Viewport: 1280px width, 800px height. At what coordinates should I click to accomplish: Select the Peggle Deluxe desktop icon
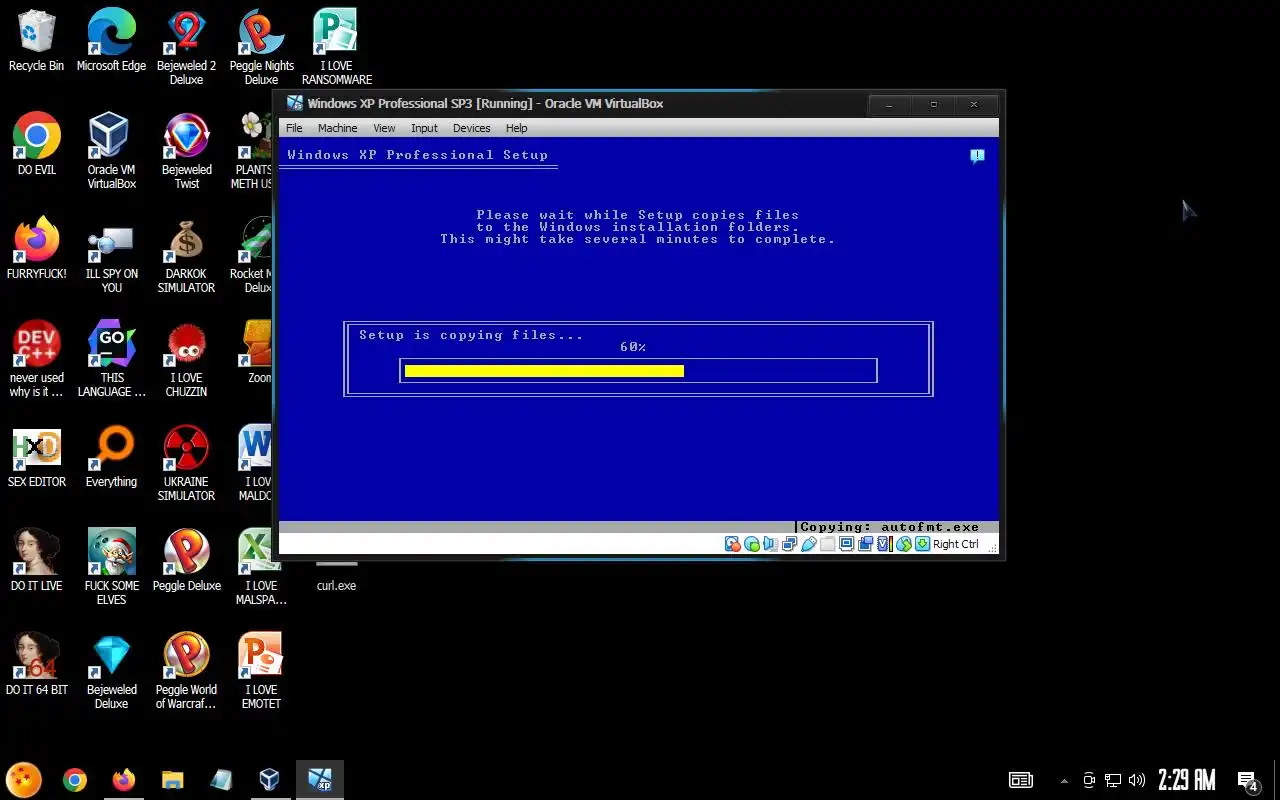pos(186,561)
